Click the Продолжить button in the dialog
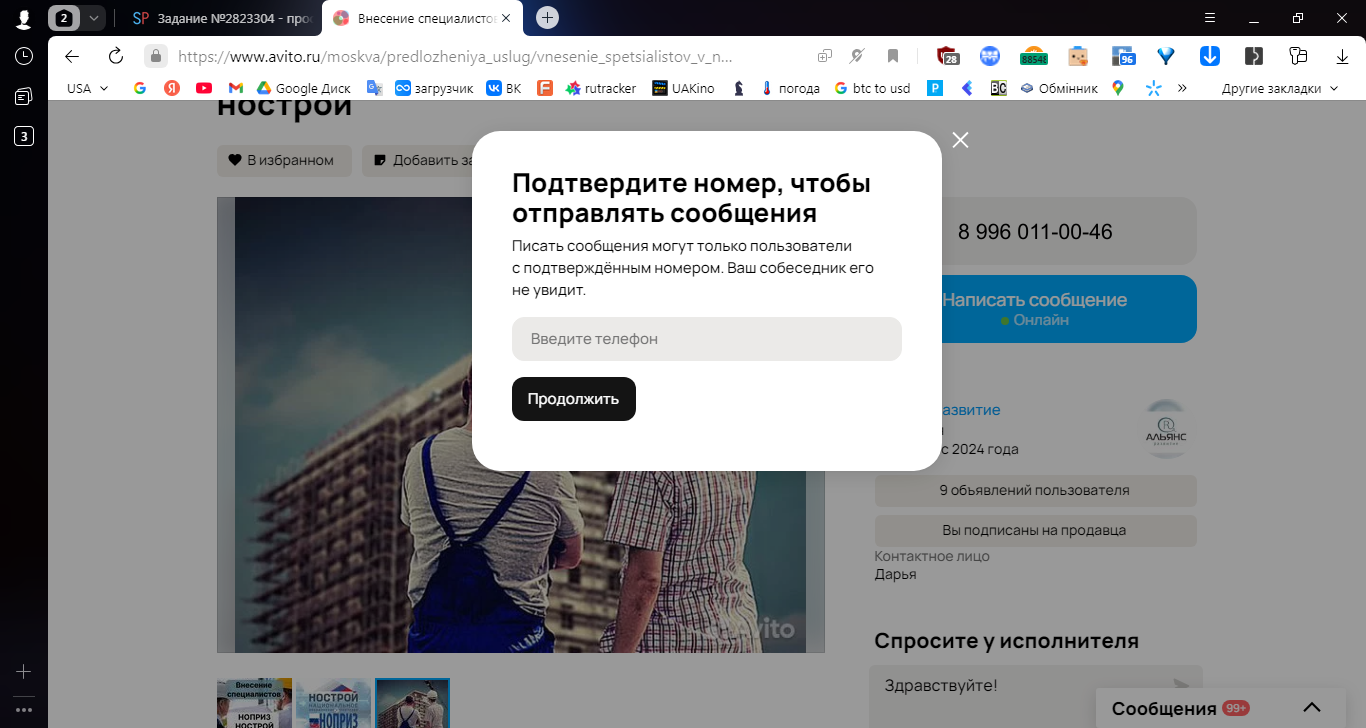1366x728 pixels. (574, 399)
